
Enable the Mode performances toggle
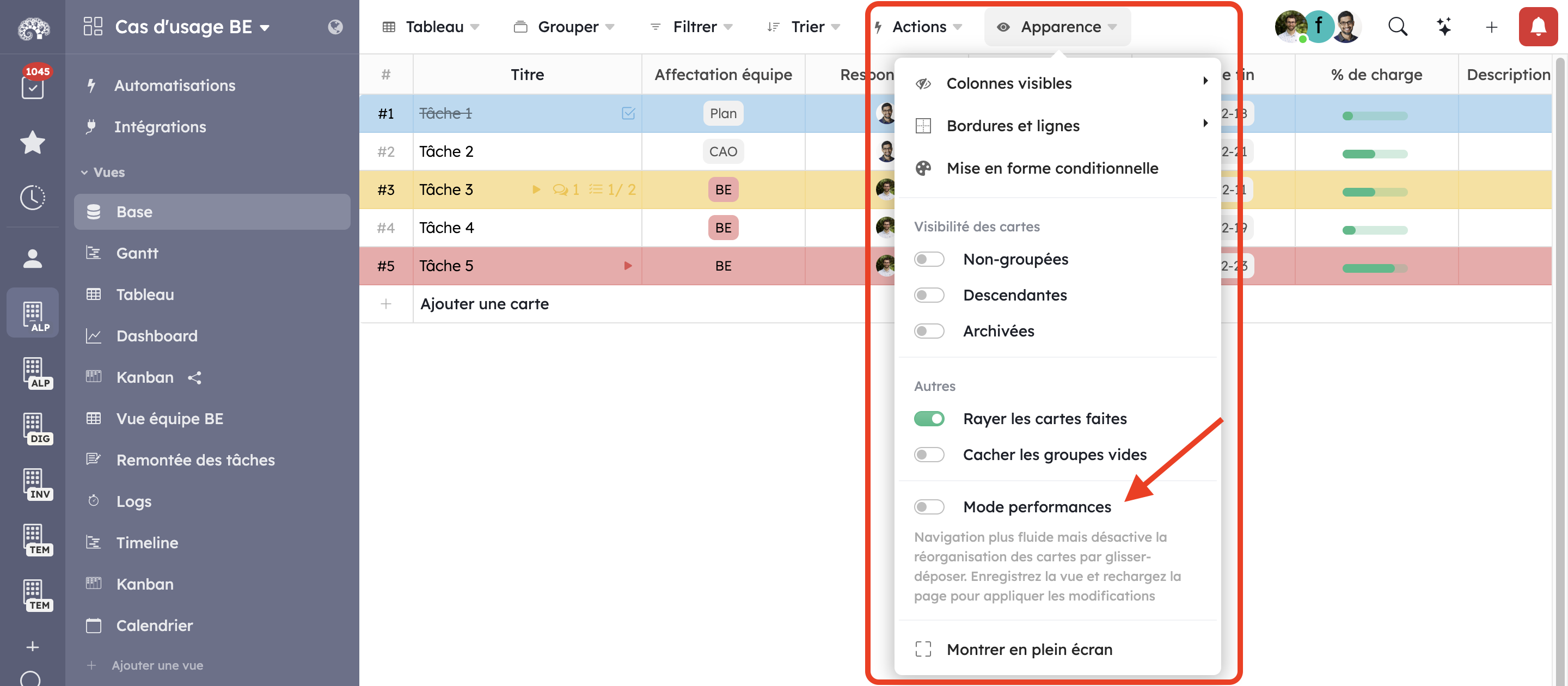coord(929,507)
